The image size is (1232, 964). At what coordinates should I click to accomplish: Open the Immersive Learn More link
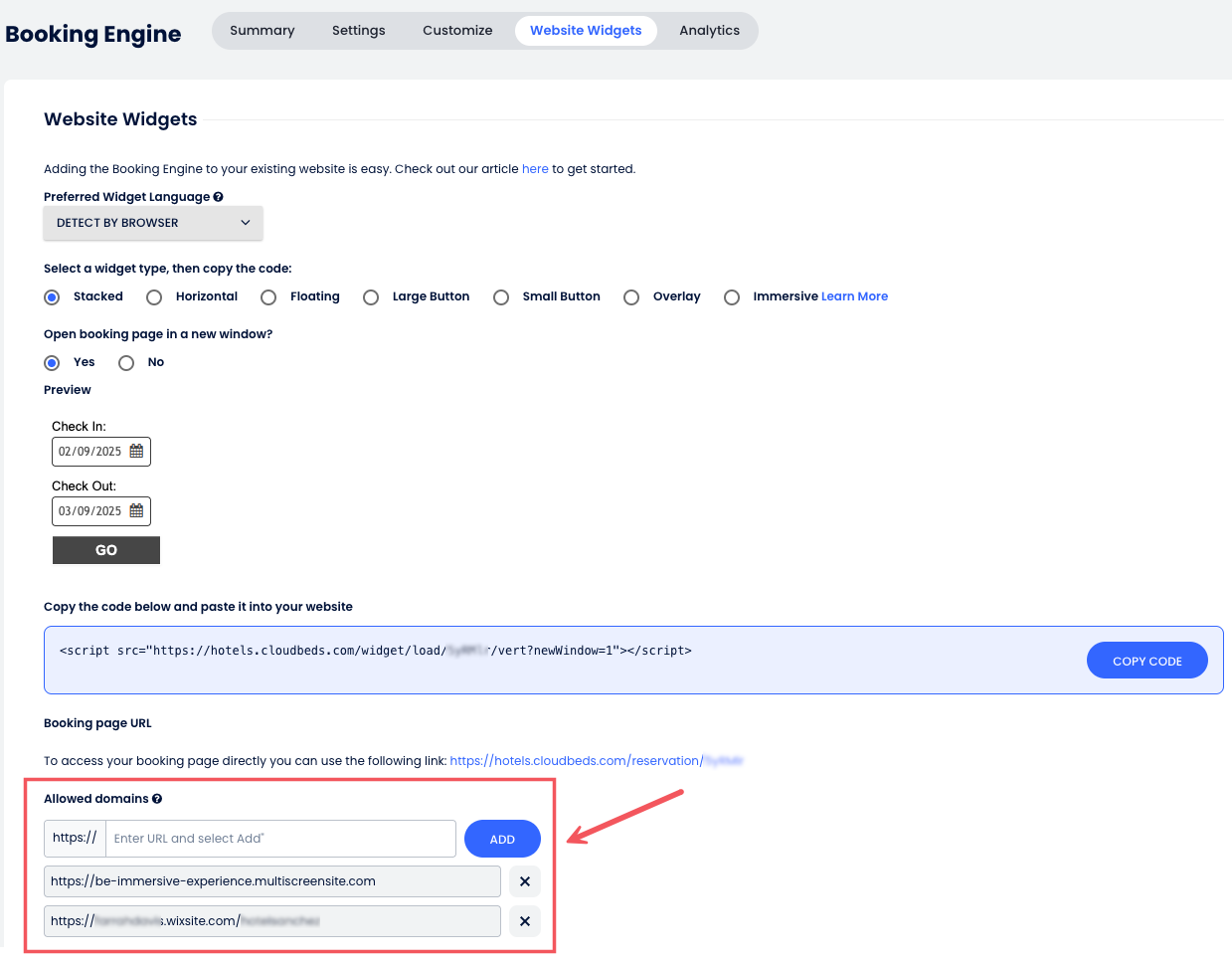coord(854,296)
